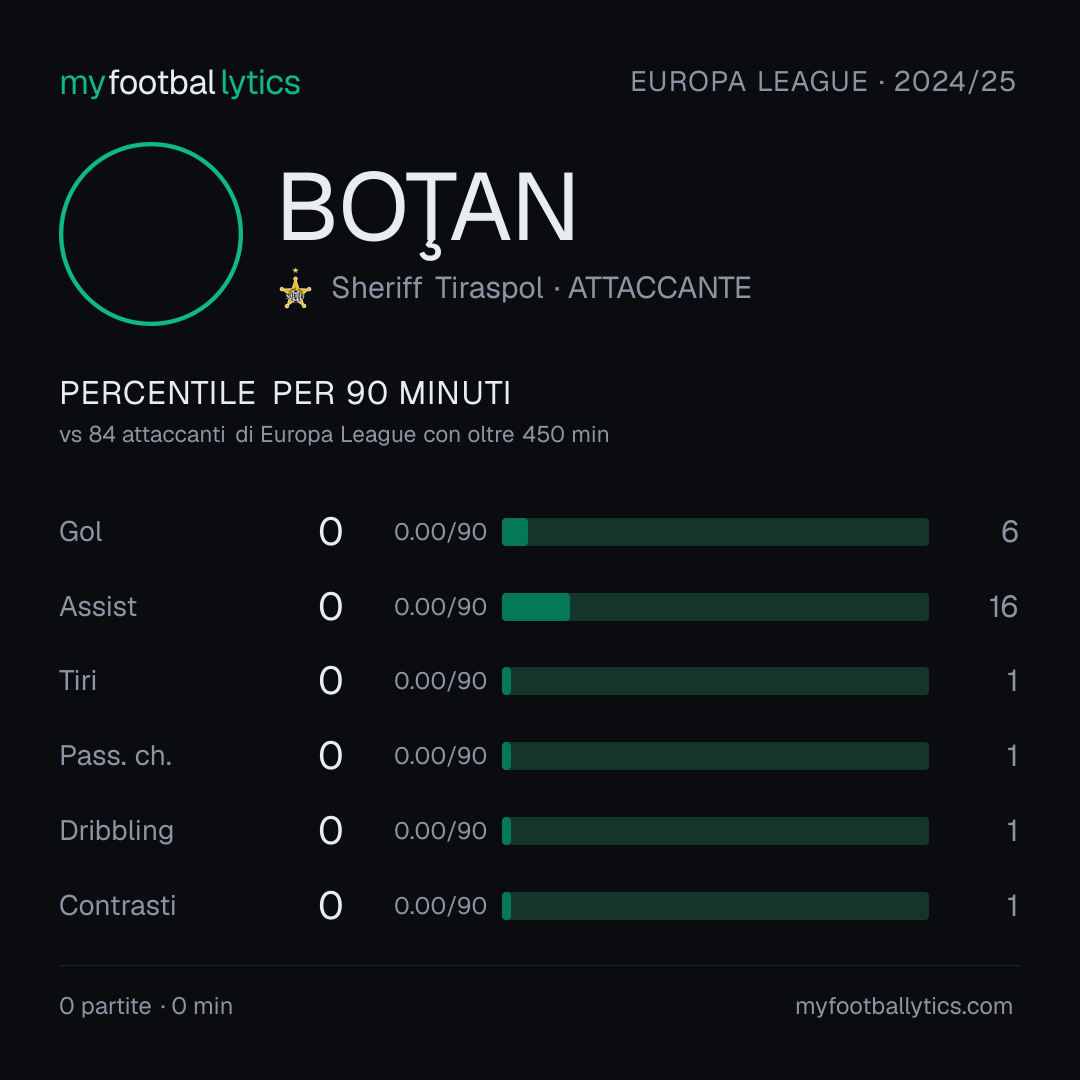Select the Europa League 2024/25 label
The height and width of the screenshot is (1080, 1080).
pyautogui.click(x=822, y=81)
